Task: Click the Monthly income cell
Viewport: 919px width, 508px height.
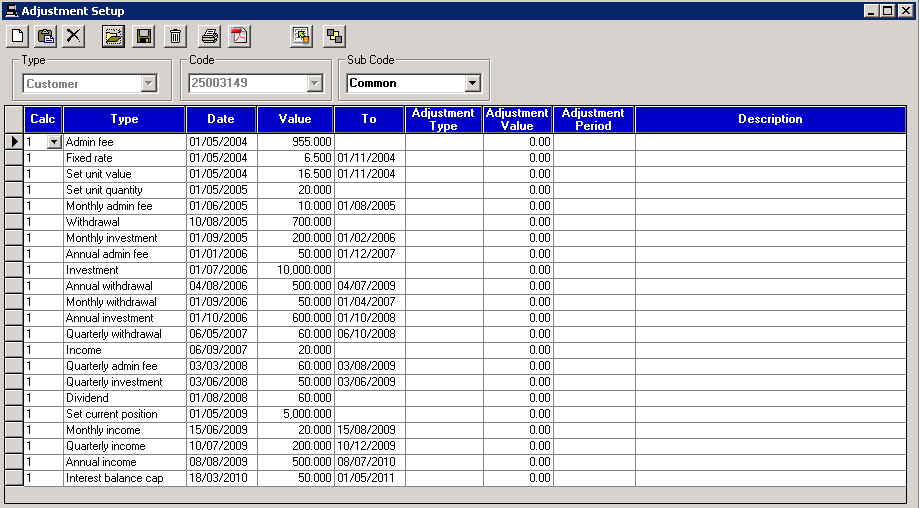Action: tap(124, 430)
